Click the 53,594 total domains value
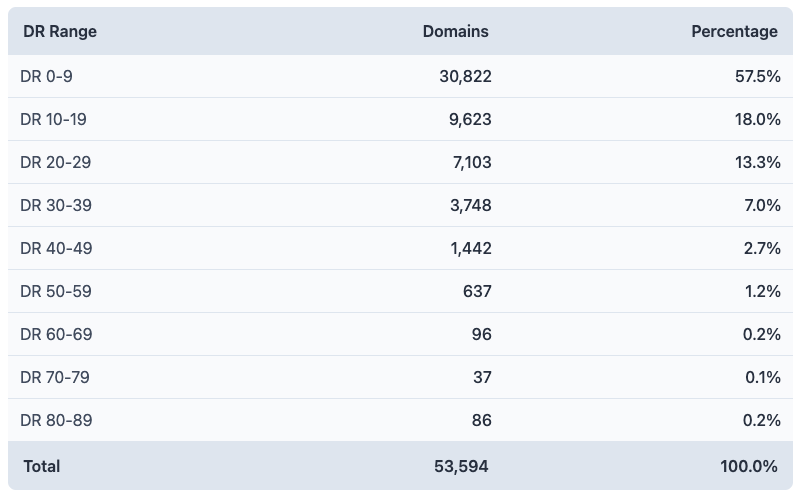Image resolution: width=803 pixels, height=502 pixels. coord(463,466)
